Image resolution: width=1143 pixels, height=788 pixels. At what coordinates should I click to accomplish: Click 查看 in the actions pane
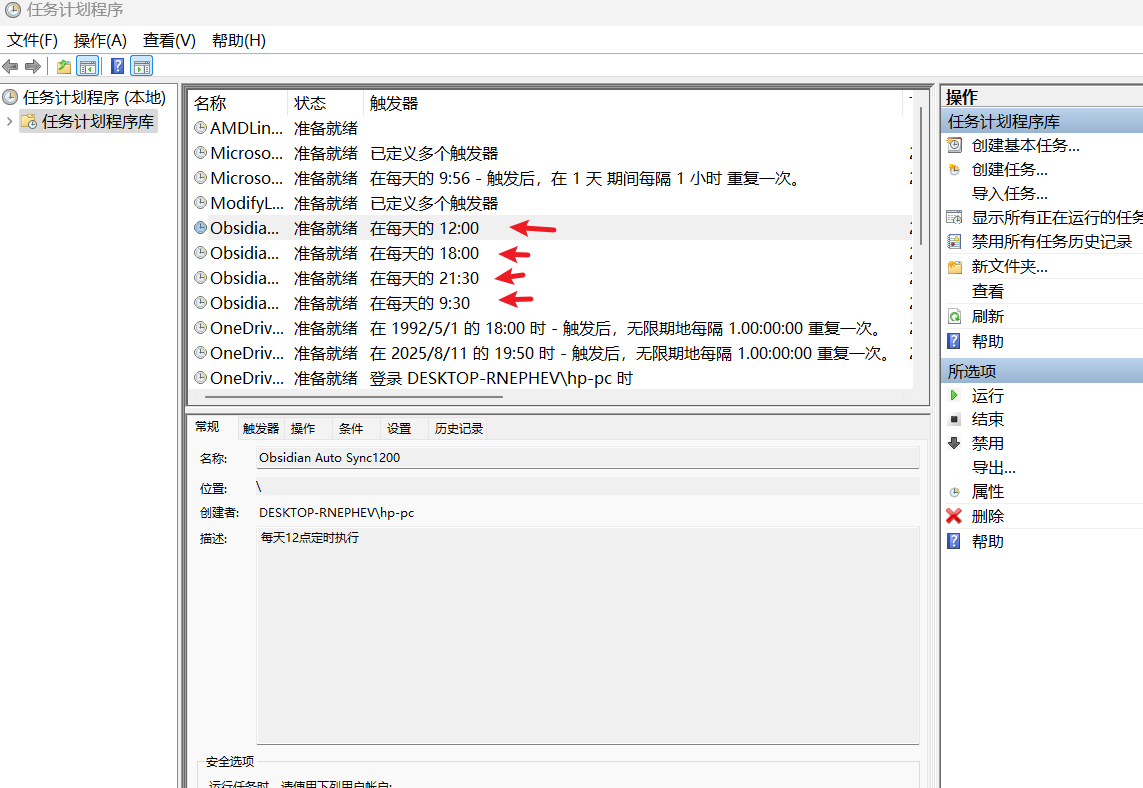tap(988, 292)
